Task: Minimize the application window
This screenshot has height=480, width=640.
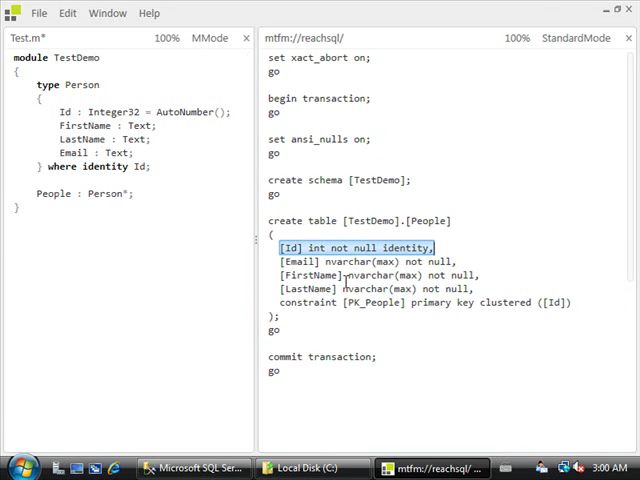Action: click(606, 10)
